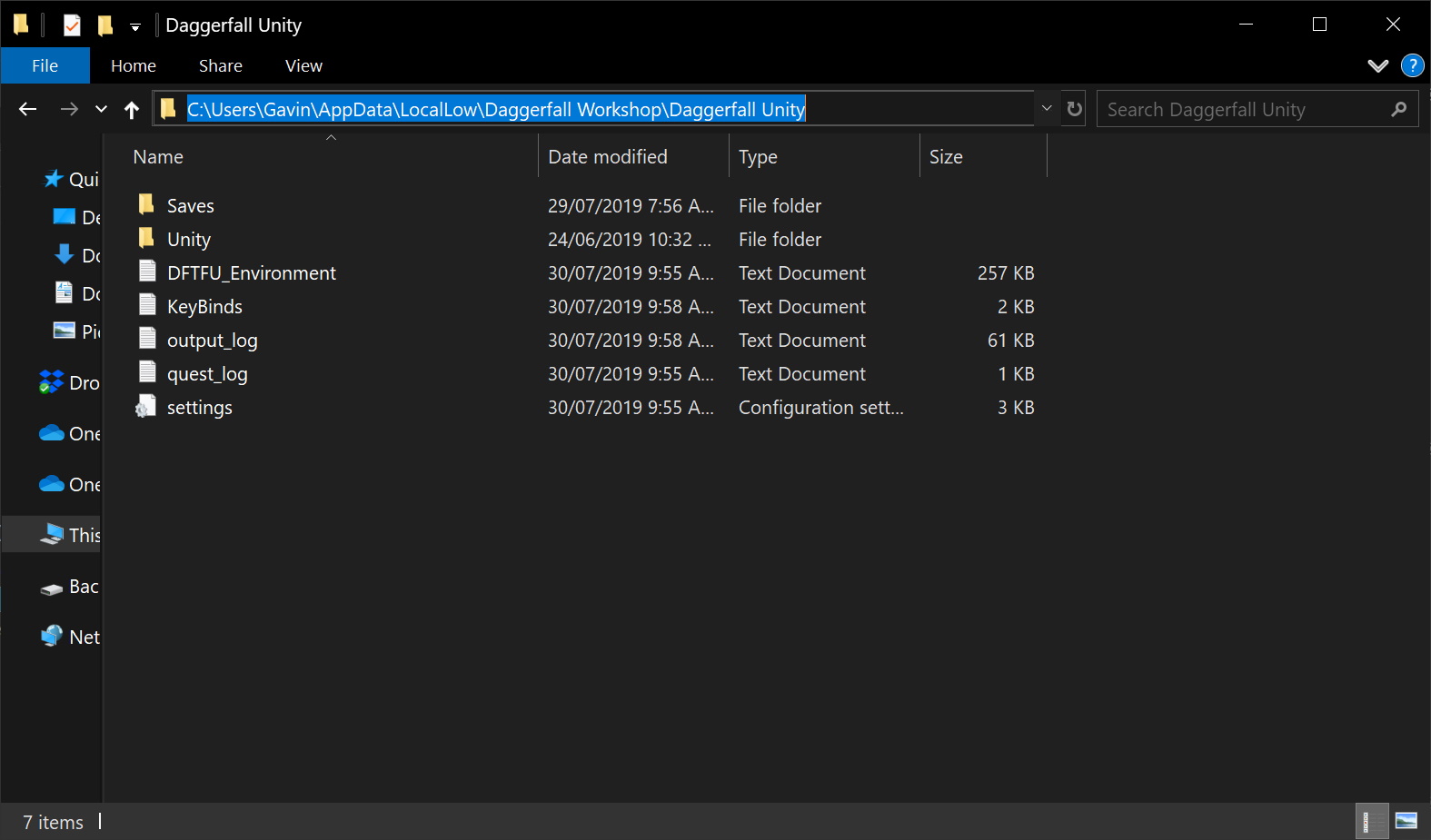Open Documents in the navigation pane

(x=77, y=293)
